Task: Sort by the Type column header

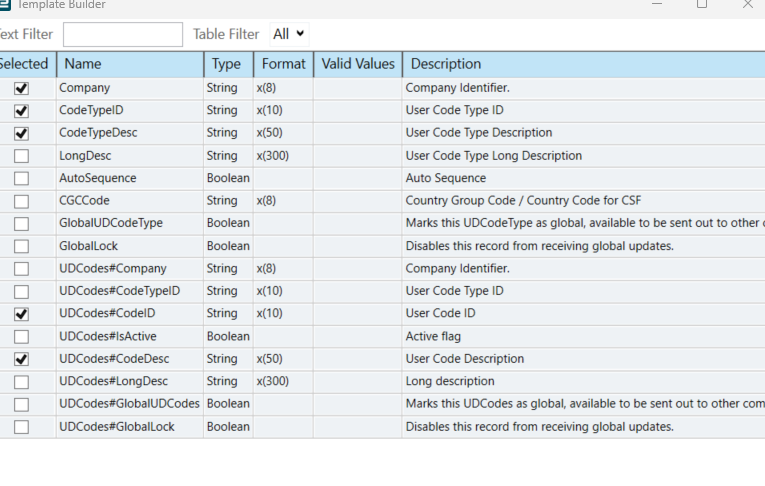Action: 229,64
